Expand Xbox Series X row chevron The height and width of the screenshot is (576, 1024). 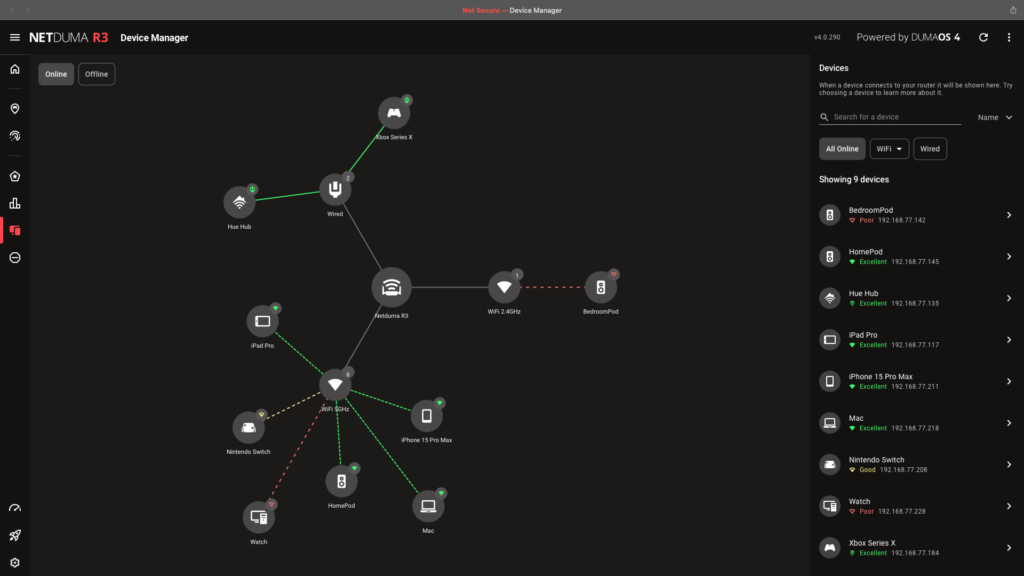[x=1008, y=548]
